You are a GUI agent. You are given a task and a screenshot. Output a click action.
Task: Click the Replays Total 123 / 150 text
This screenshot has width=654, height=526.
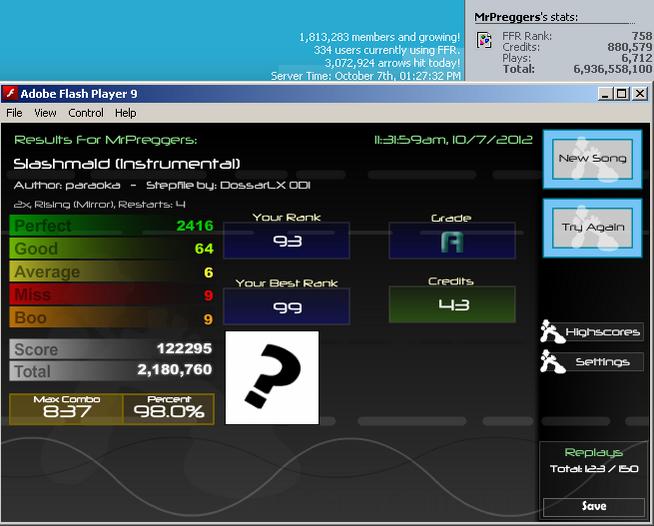point(594,469)
